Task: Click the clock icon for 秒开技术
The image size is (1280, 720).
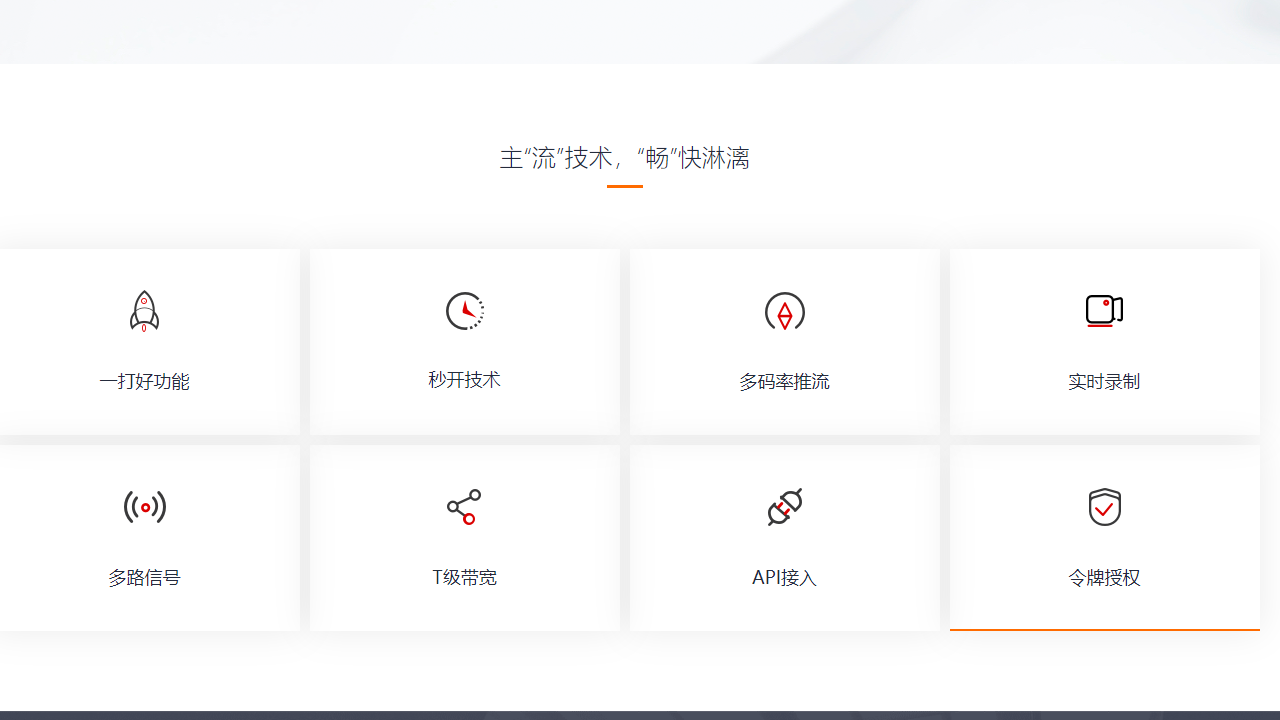Action: 464,311
